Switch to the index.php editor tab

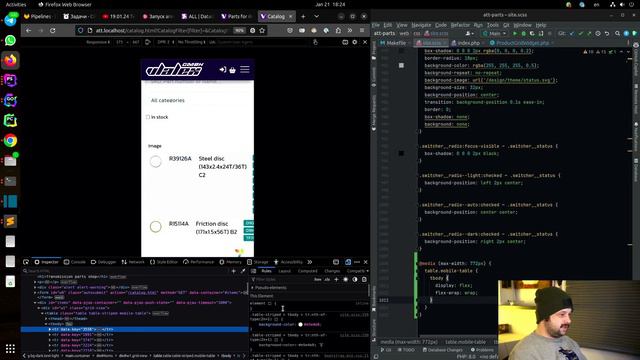467,43
